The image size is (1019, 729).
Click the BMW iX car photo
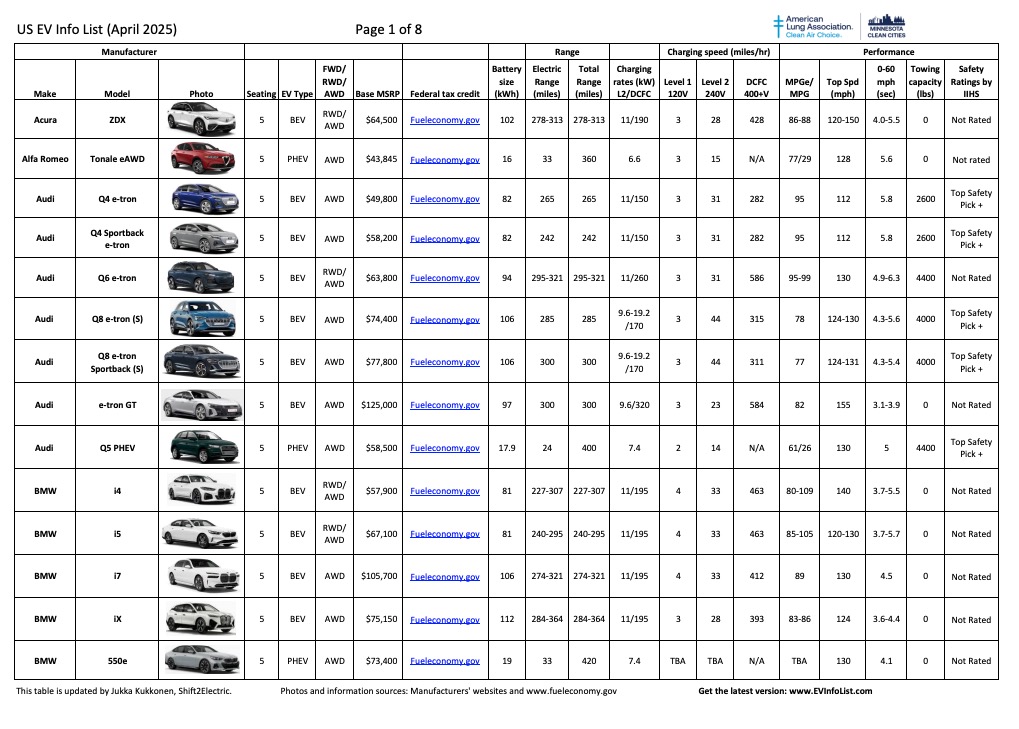(x=200, y=618)
